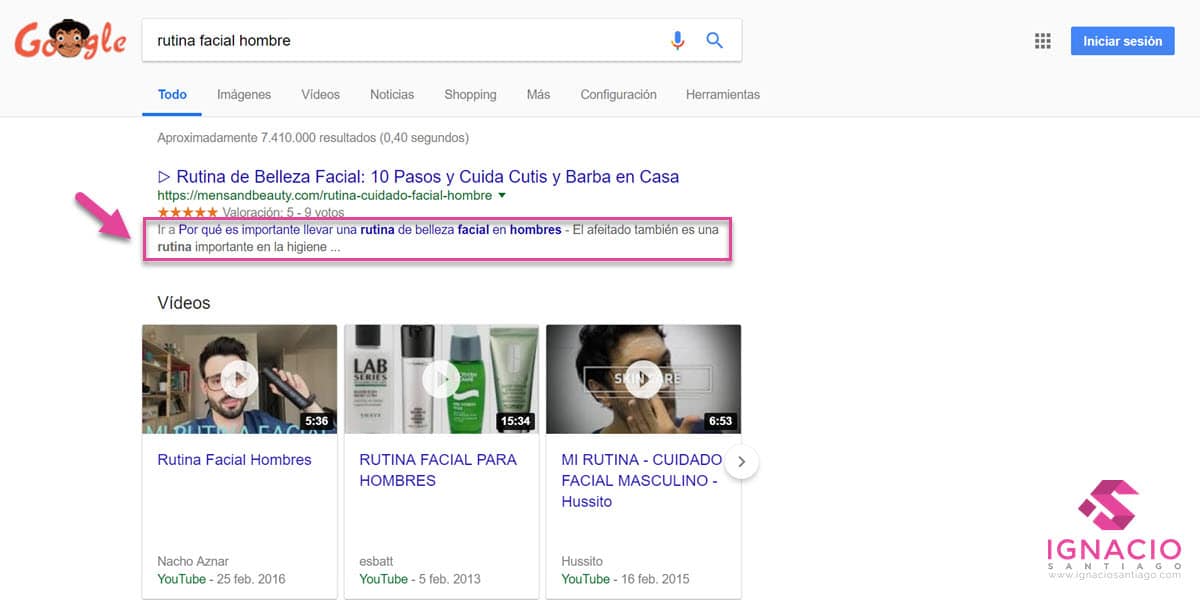Expand the Más menu
Viewport: 1200px width, 600px height.
[538, 94]
